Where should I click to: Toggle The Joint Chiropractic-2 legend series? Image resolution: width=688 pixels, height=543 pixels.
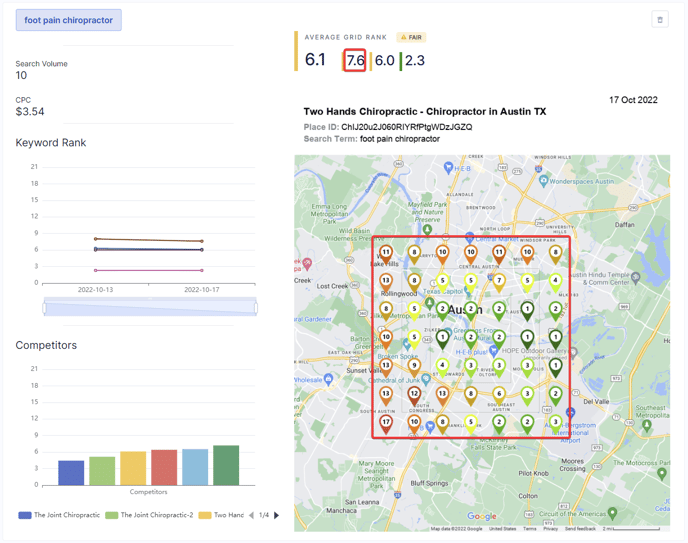[150, 515]
